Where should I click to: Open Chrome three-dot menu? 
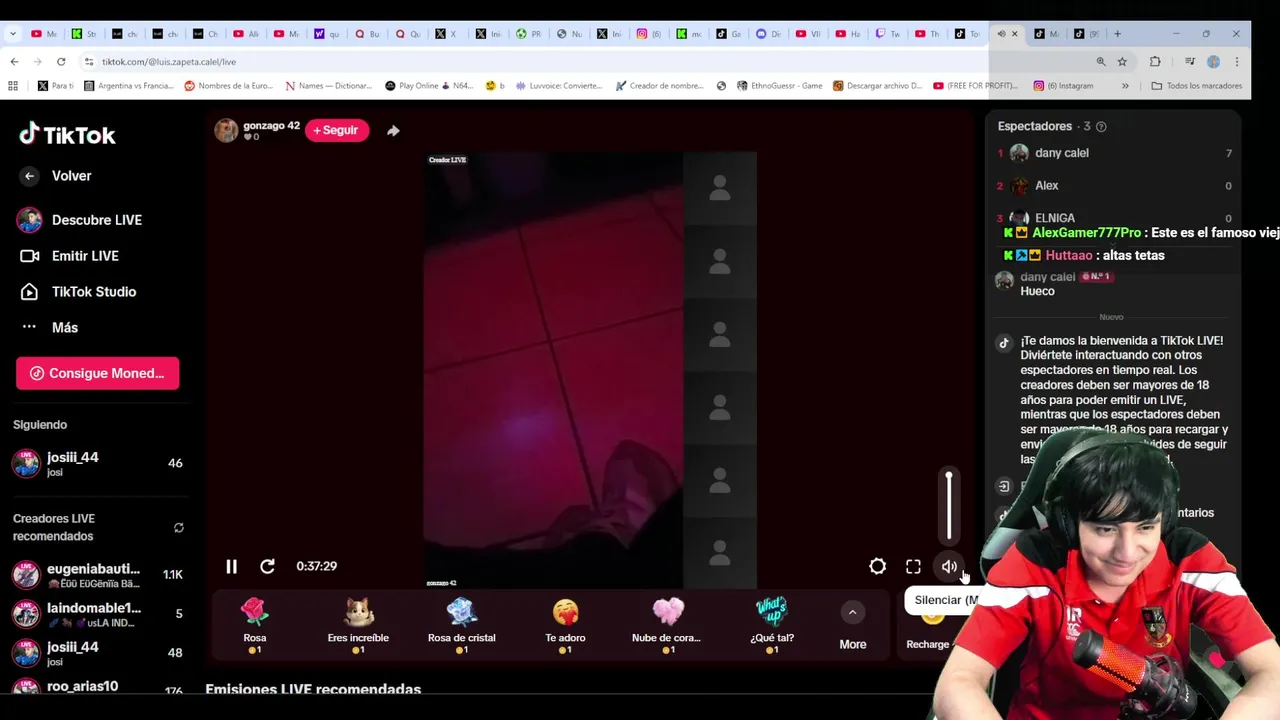pos(1237,61)
